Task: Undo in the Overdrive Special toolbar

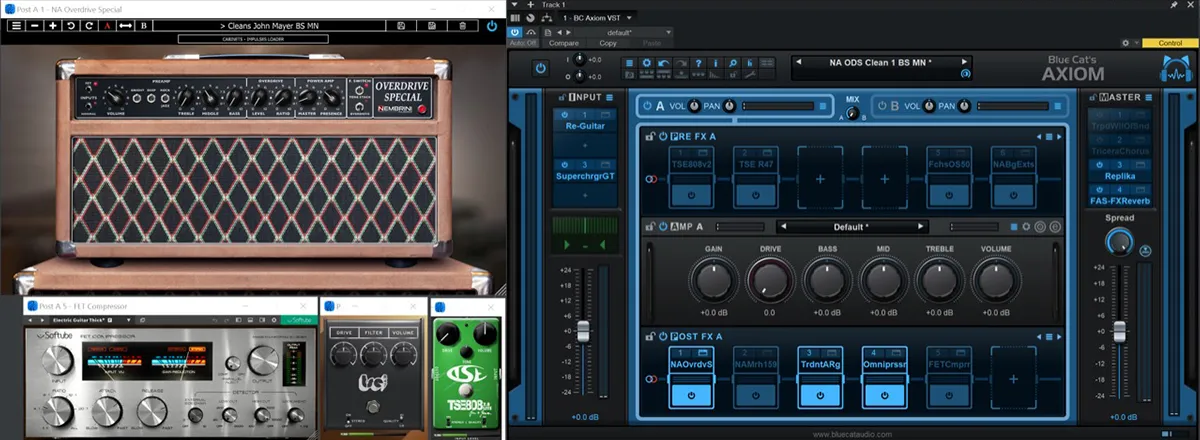Action: [71, 25]
